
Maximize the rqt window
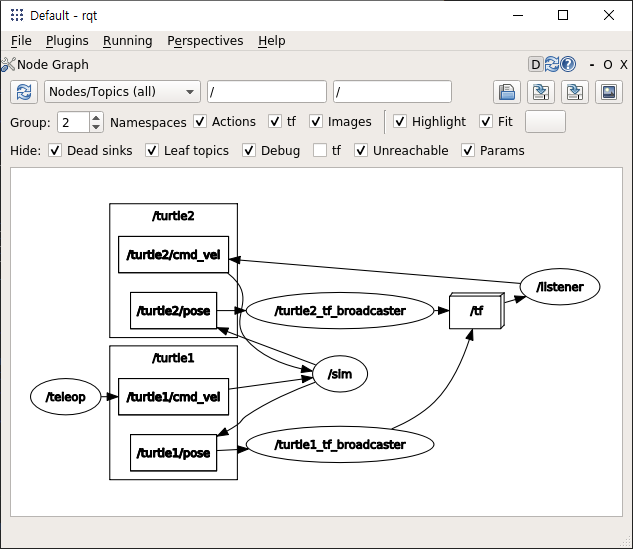click(x=563, y=15)
